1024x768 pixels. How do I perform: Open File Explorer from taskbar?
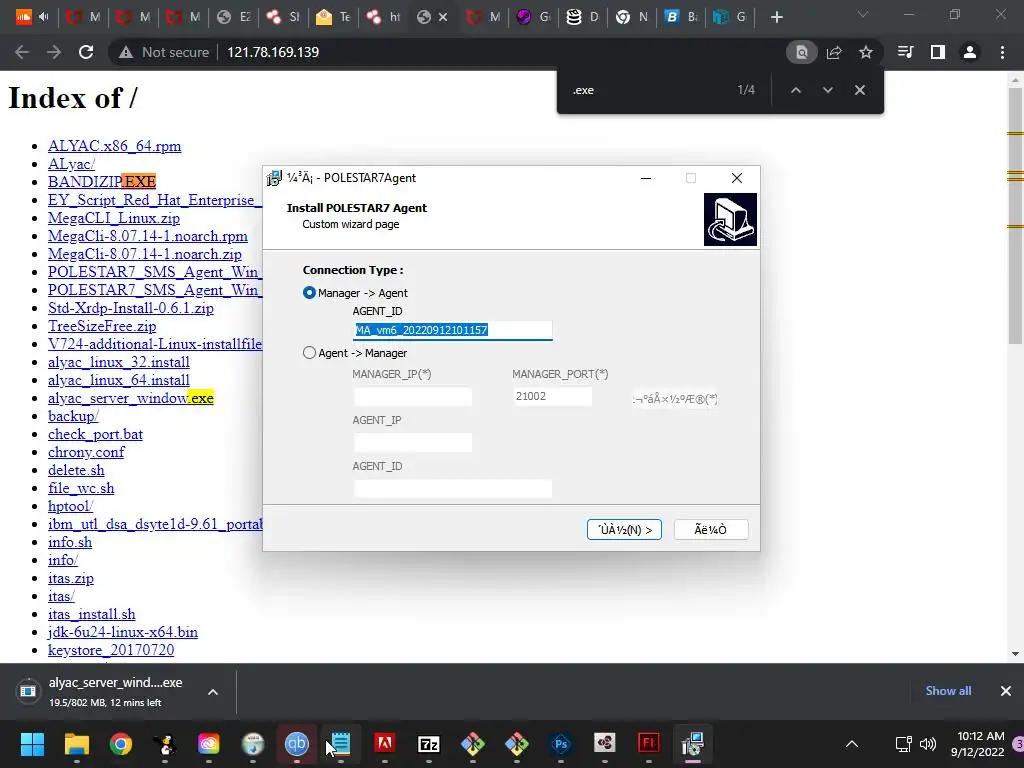coord(76,744)
